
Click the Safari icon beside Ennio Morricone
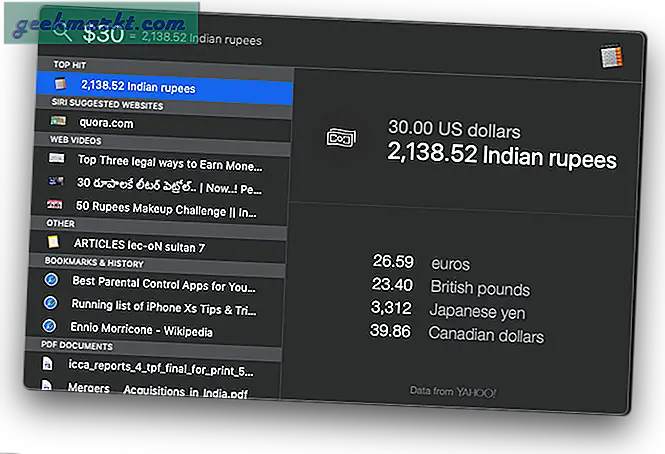[50, 326]
